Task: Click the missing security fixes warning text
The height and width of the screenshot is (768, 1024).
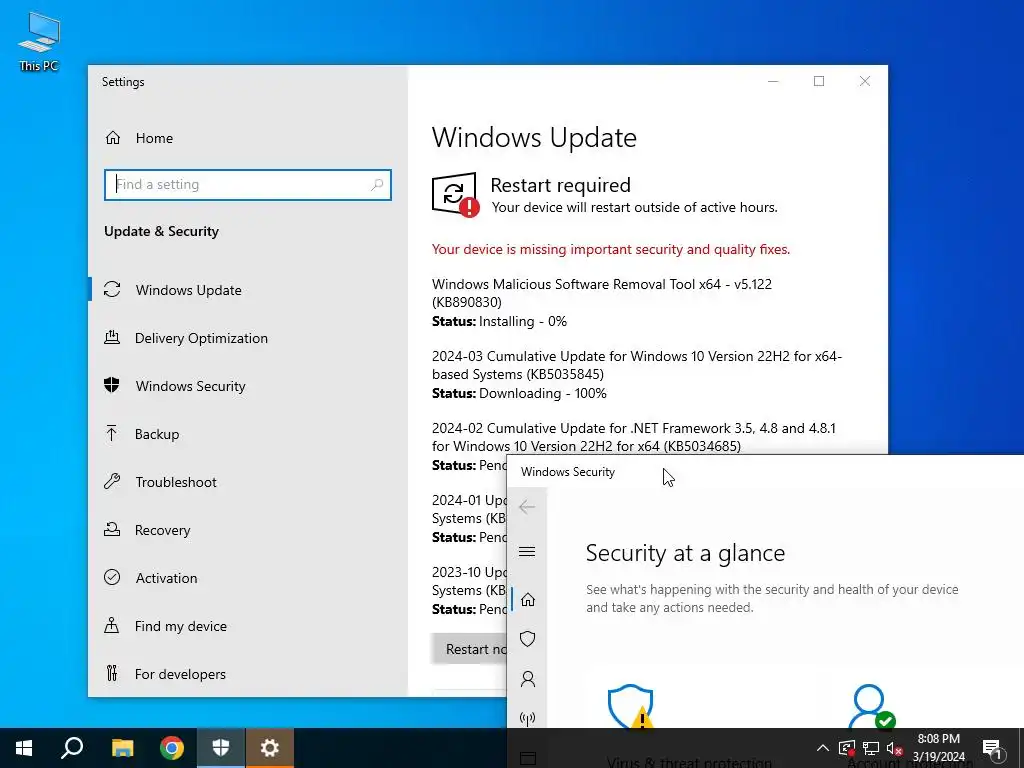Action: pyautogui.click(x=611, y=249)
